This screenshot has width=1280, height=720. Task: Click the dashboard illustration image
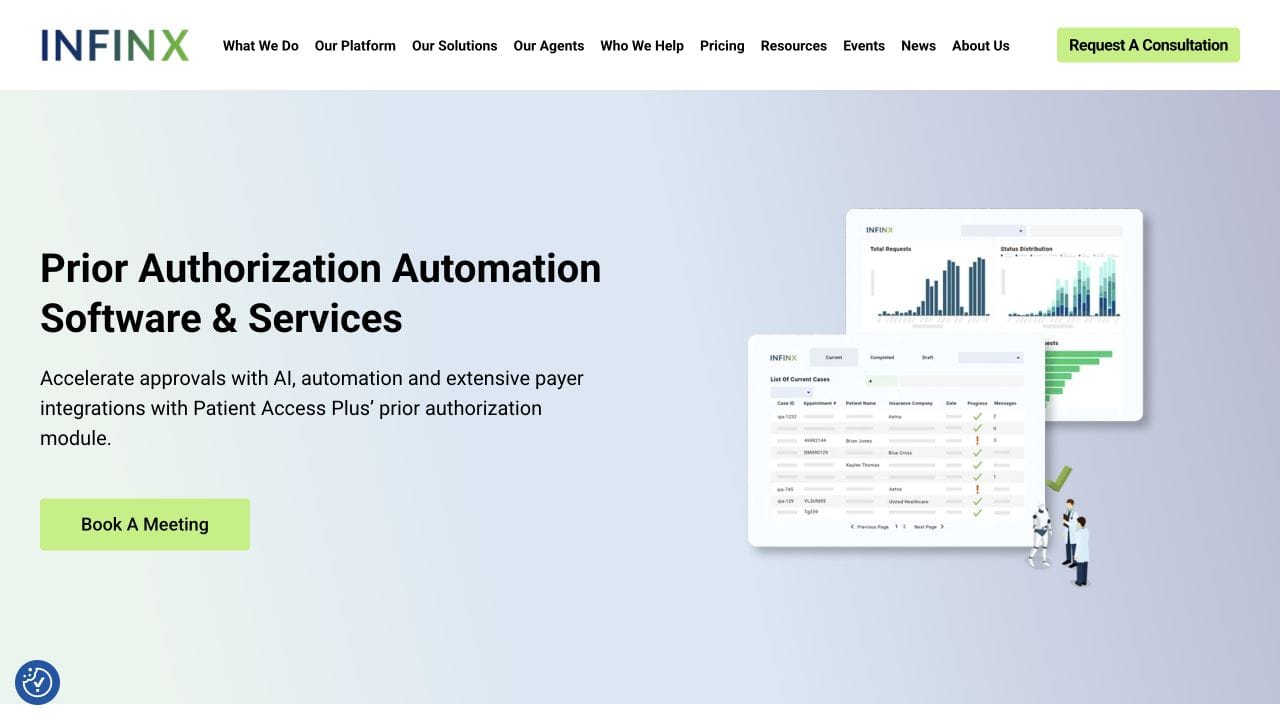(945, 397)
